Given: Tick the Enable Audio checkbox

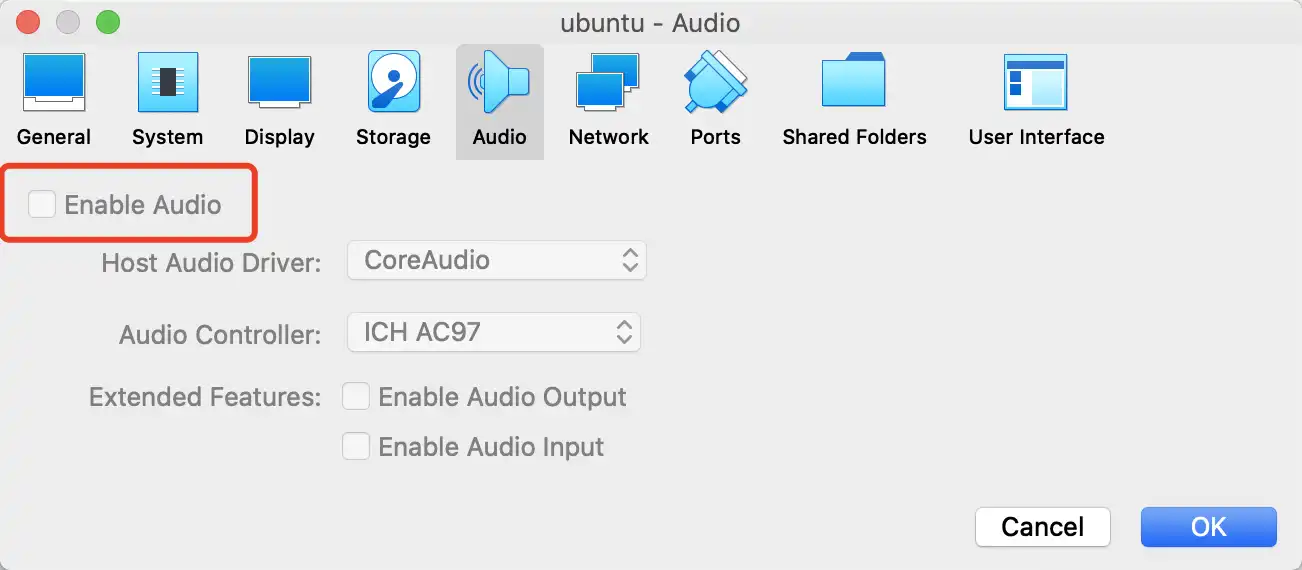Looking at the screenshot, I should 42,205.
